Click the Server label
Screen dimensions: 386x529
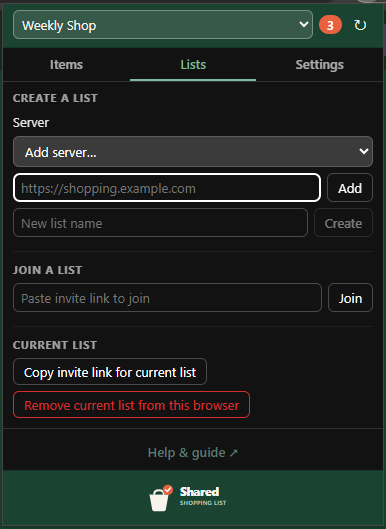coord(31,122)
